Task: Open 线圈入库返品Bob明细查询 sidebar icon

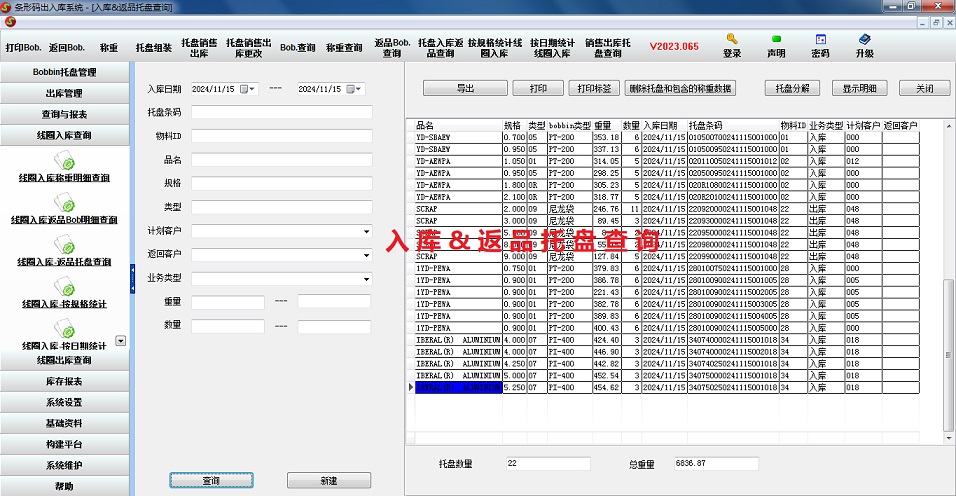Action: 64,201
